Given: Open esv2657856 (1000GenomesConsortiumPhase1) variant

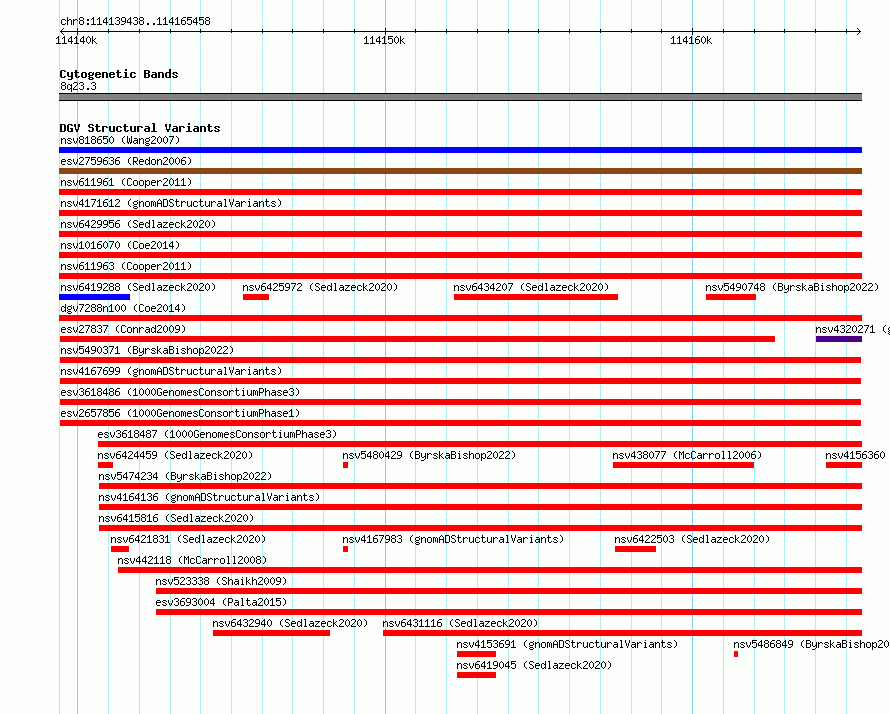Looking at the screenshot, I should pos(180,413).
